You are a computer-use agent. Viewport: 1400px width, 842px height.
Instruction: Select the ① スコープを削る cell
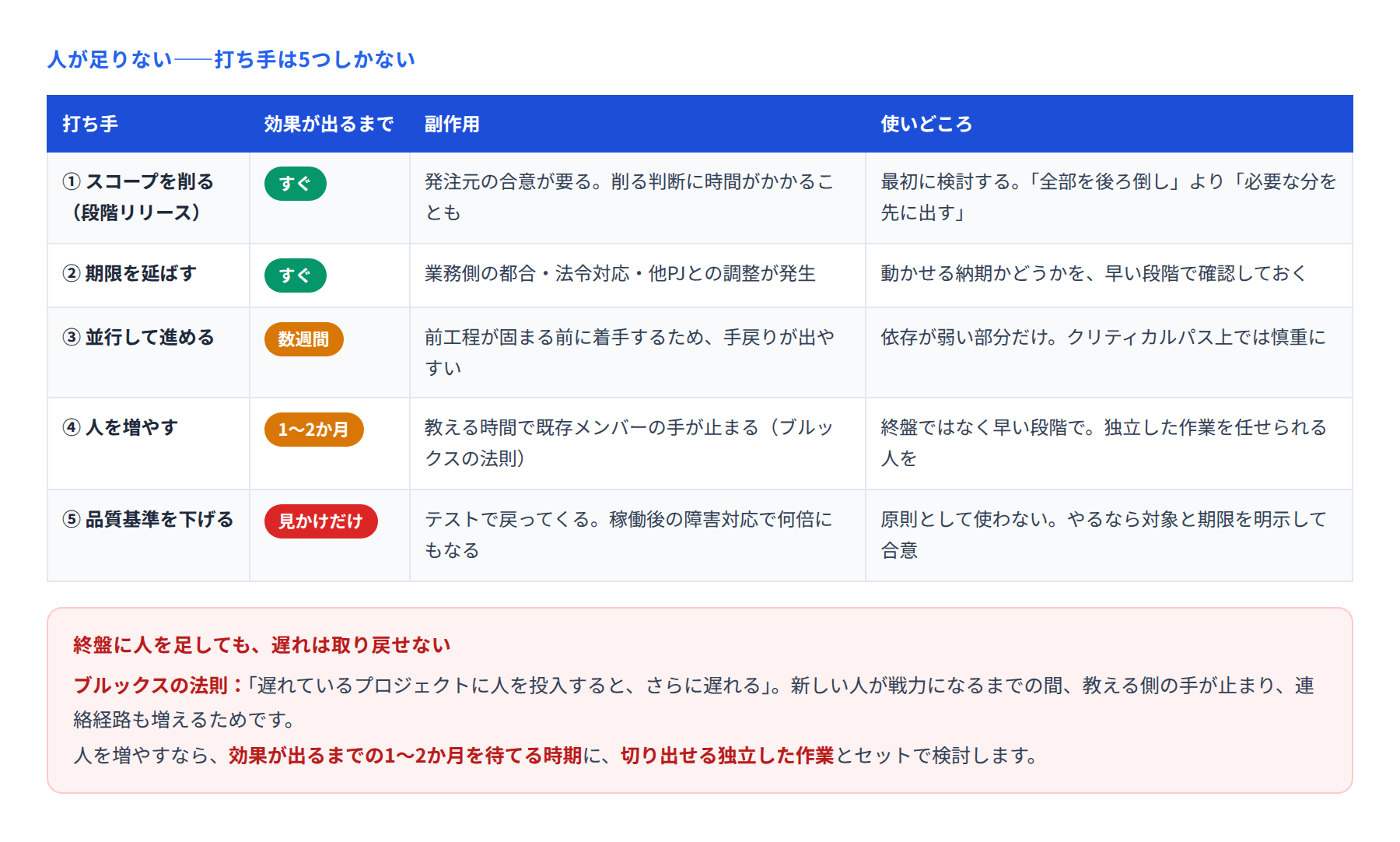pos(149,198)
